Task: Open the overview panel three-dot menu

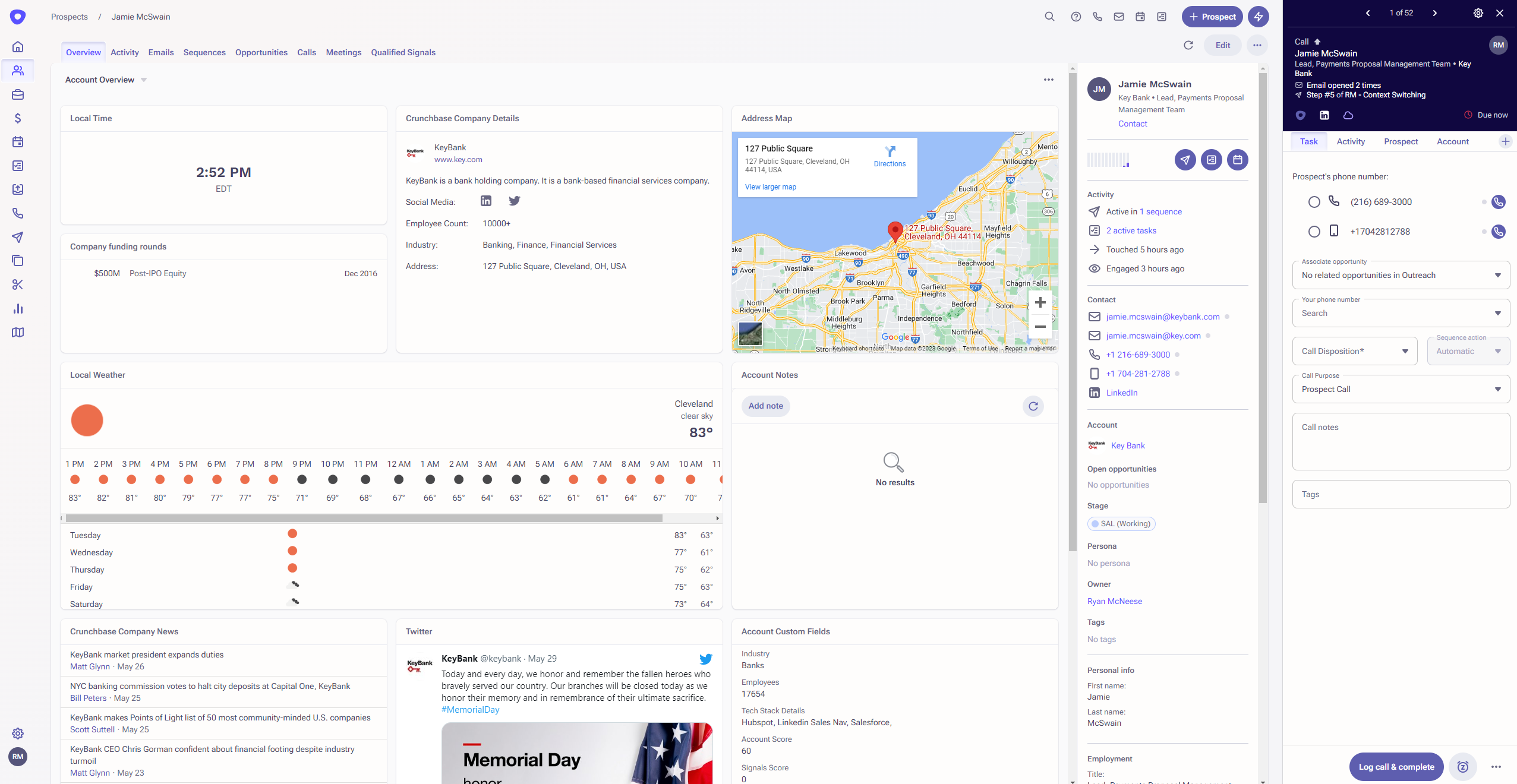Action: pyautogui.click(x=1048, y=80)
